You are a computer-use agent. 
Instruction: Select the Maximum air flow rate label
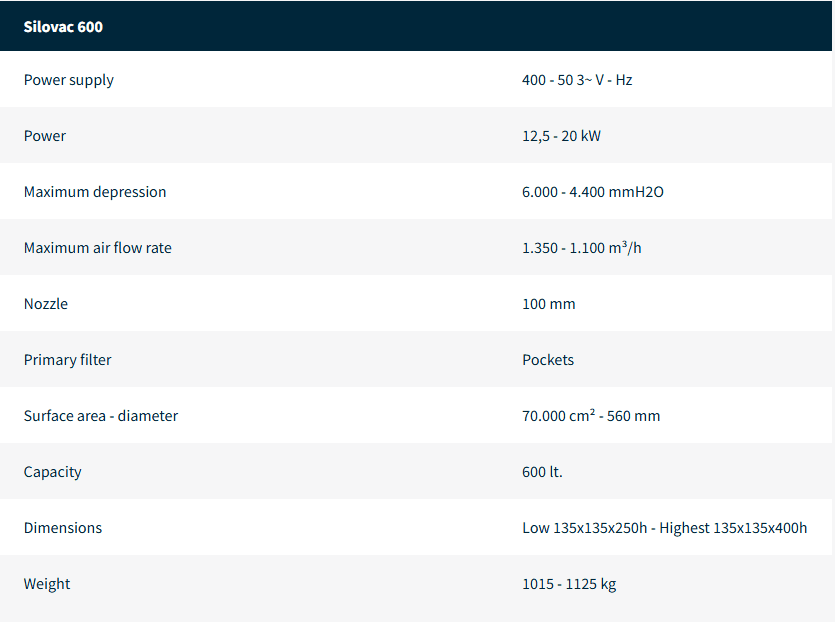pos(97,248)
